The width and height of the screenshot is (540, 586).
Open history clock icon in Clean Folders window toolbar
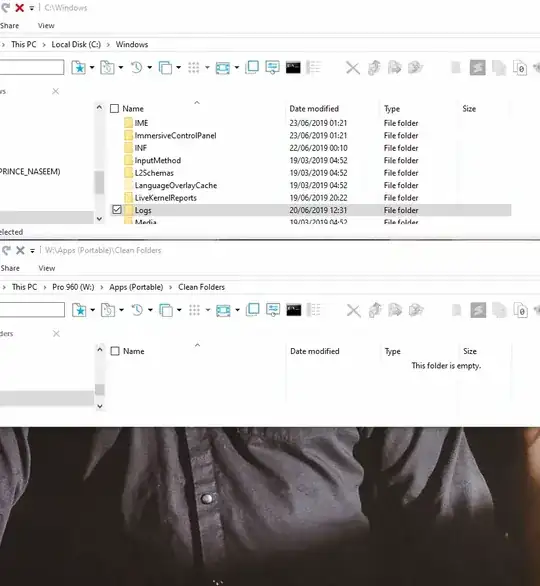[x=137, y=310]
